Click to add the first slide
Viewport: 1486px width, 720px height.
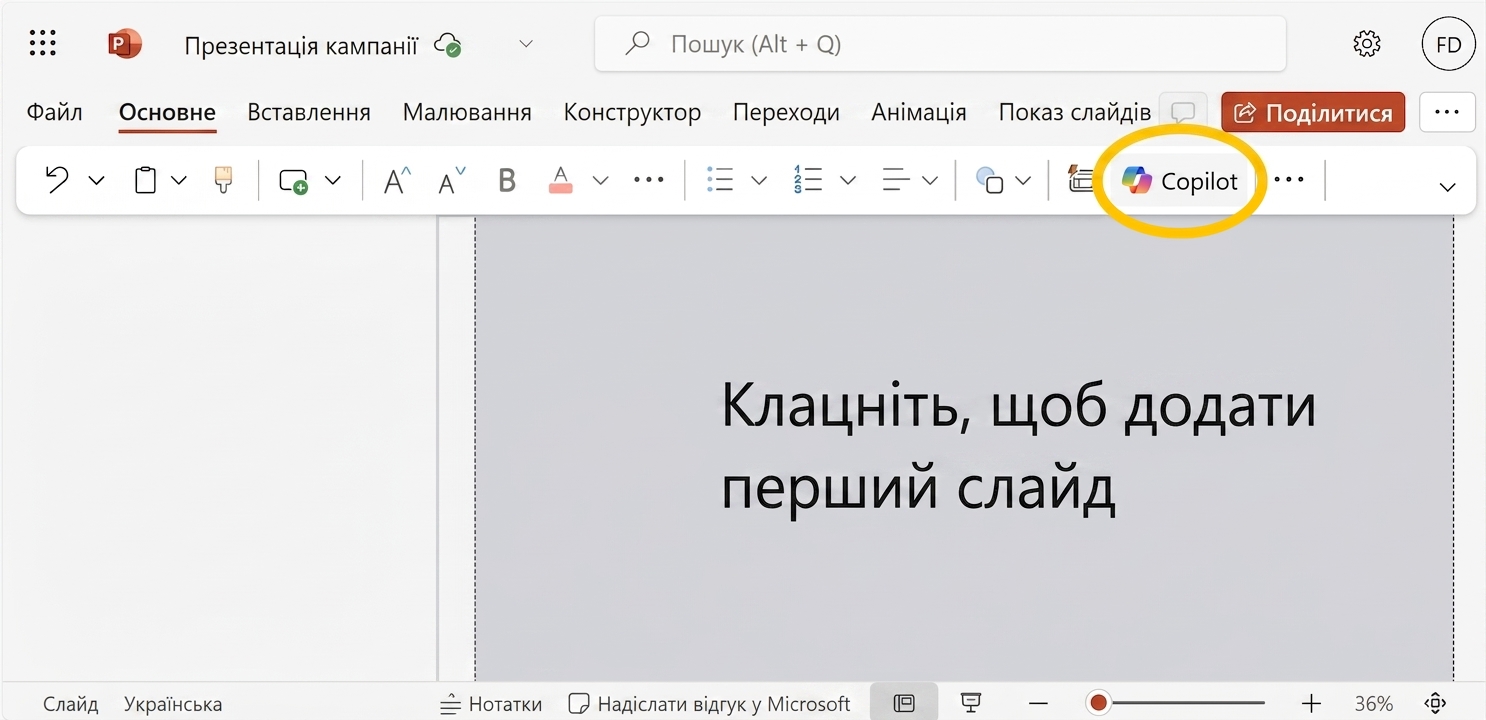pos(1018,447)
